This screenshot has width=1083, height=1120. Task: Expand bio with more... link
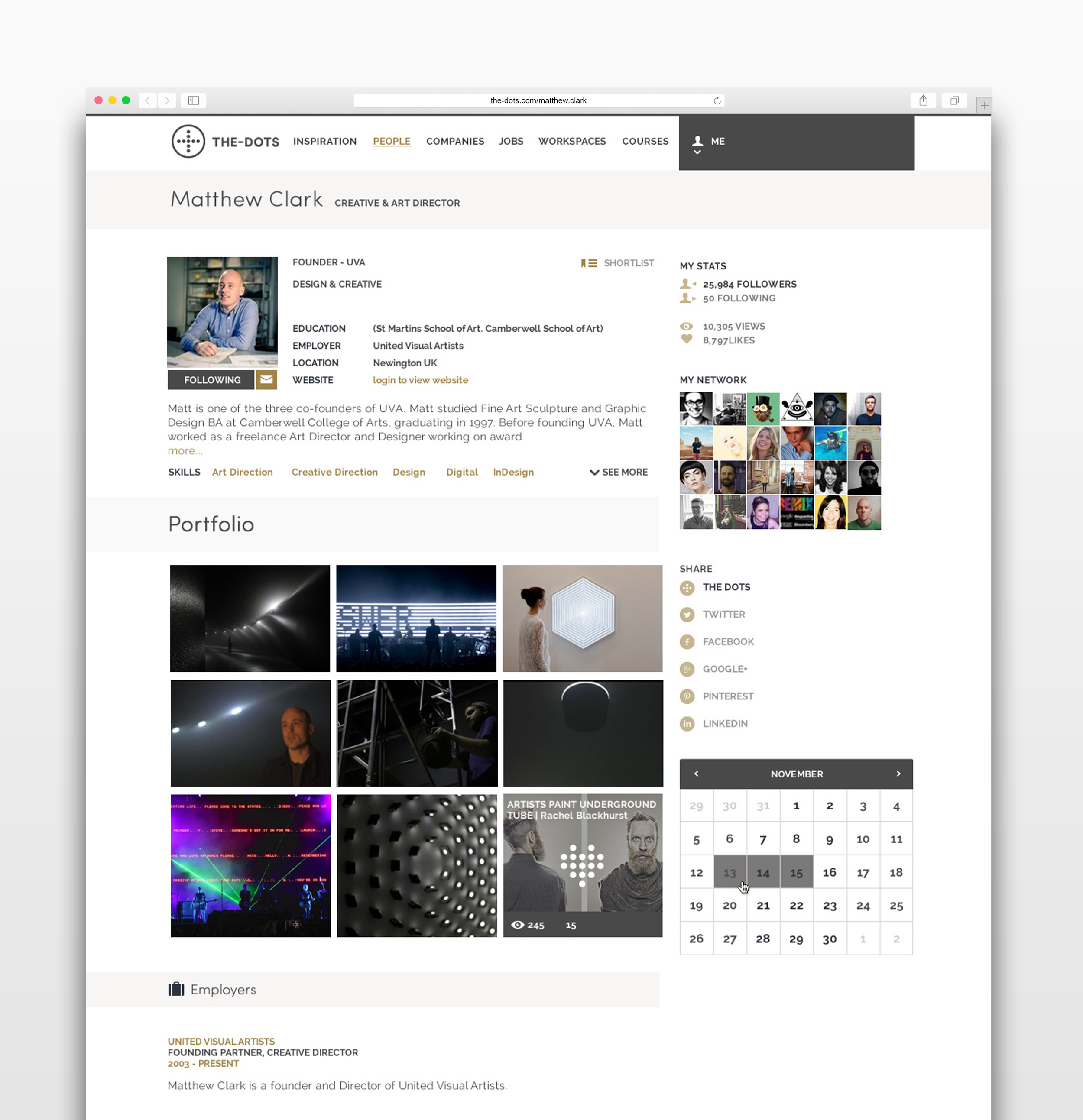(185, 451)
